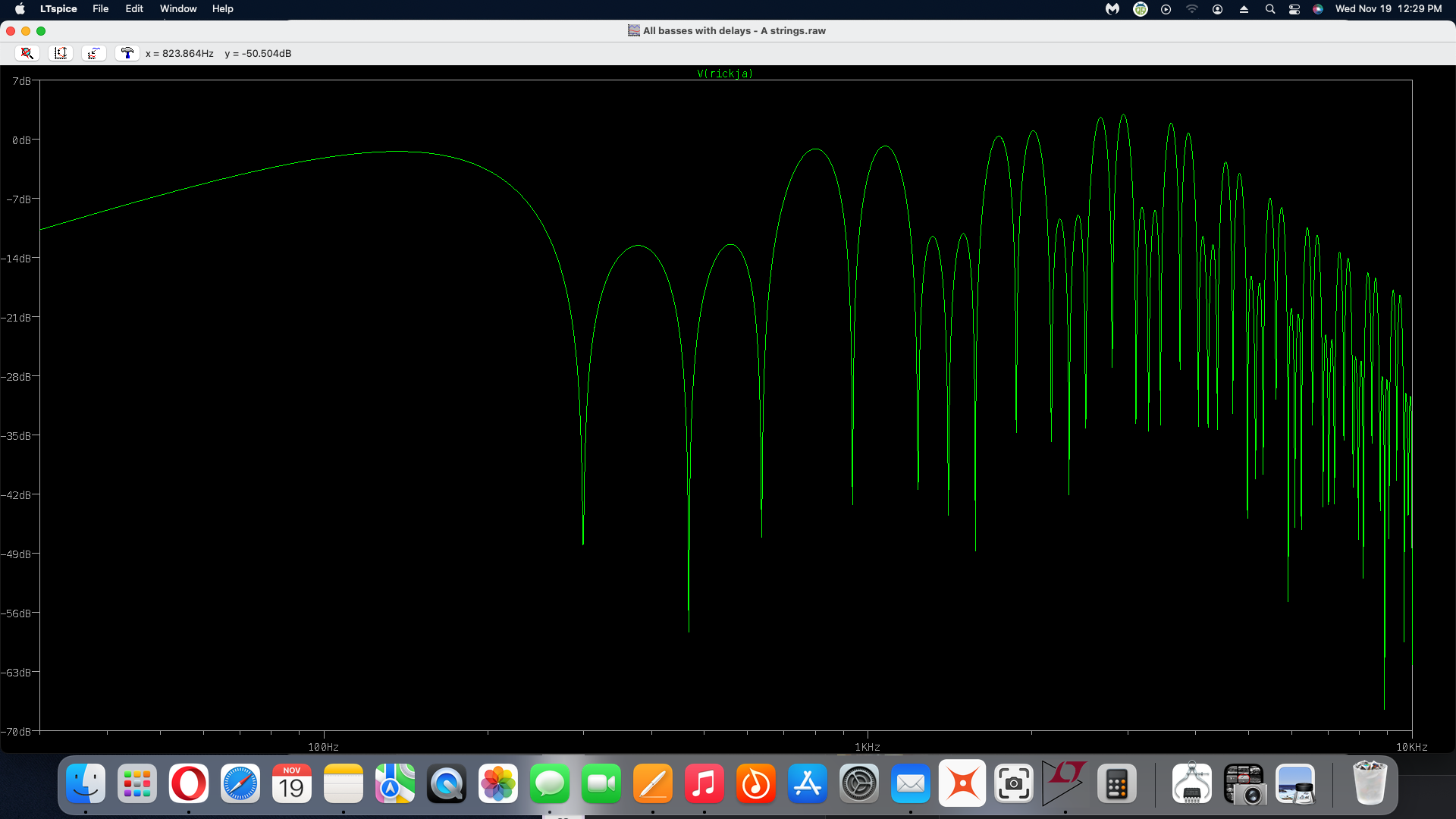This screenshot has width=1456, height=819.
Task: Open the orange music app in the Dock
Action: [756, 783]
